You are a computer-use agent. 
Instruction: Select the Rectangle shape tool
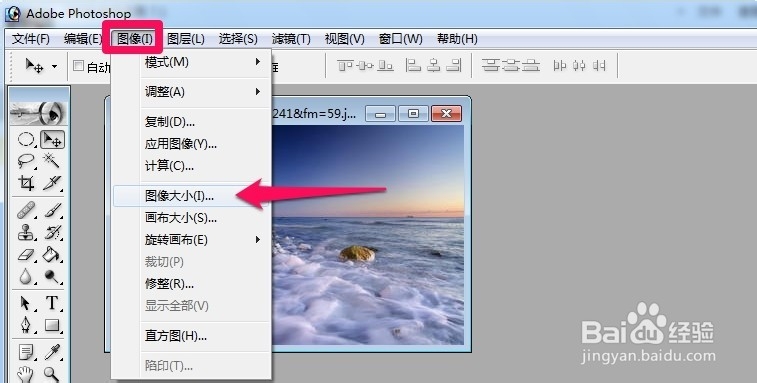pos(52,325)
